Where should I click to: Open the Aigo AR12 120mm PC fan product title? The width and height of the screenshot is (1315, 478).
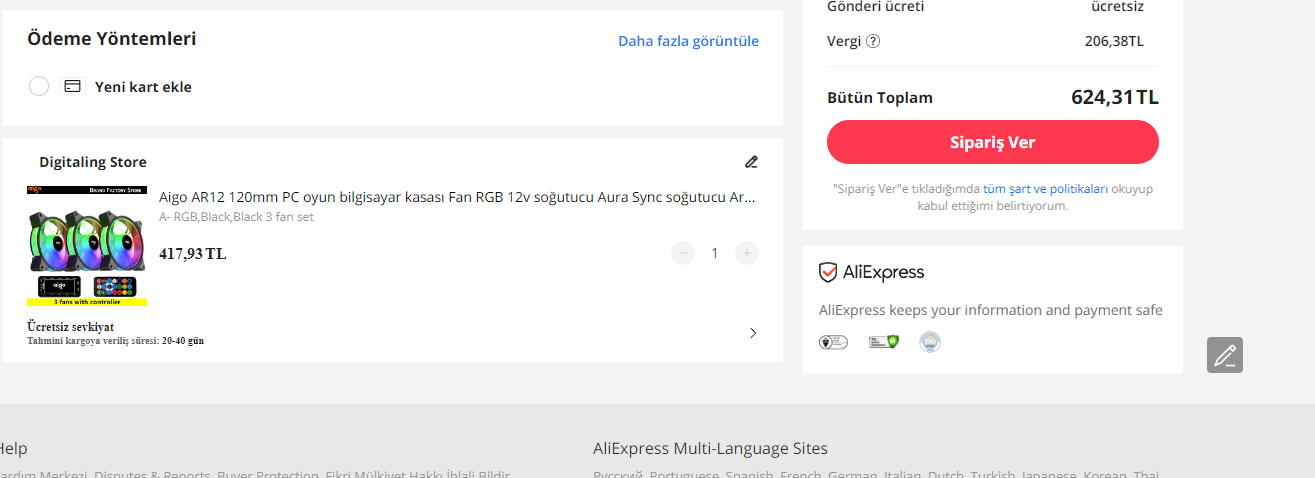[457, 197]
